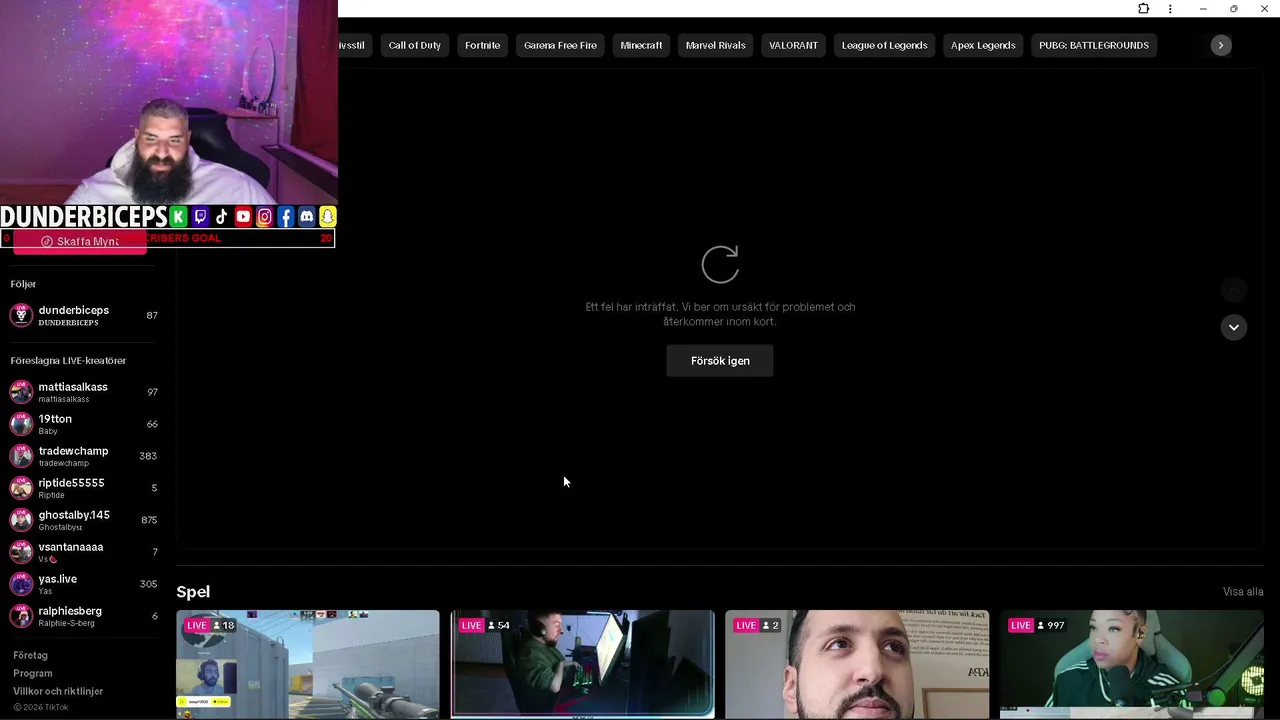Click the Föreslagna LIVE-kreatörer heading
1280x720 pixels.
point(68,360)
